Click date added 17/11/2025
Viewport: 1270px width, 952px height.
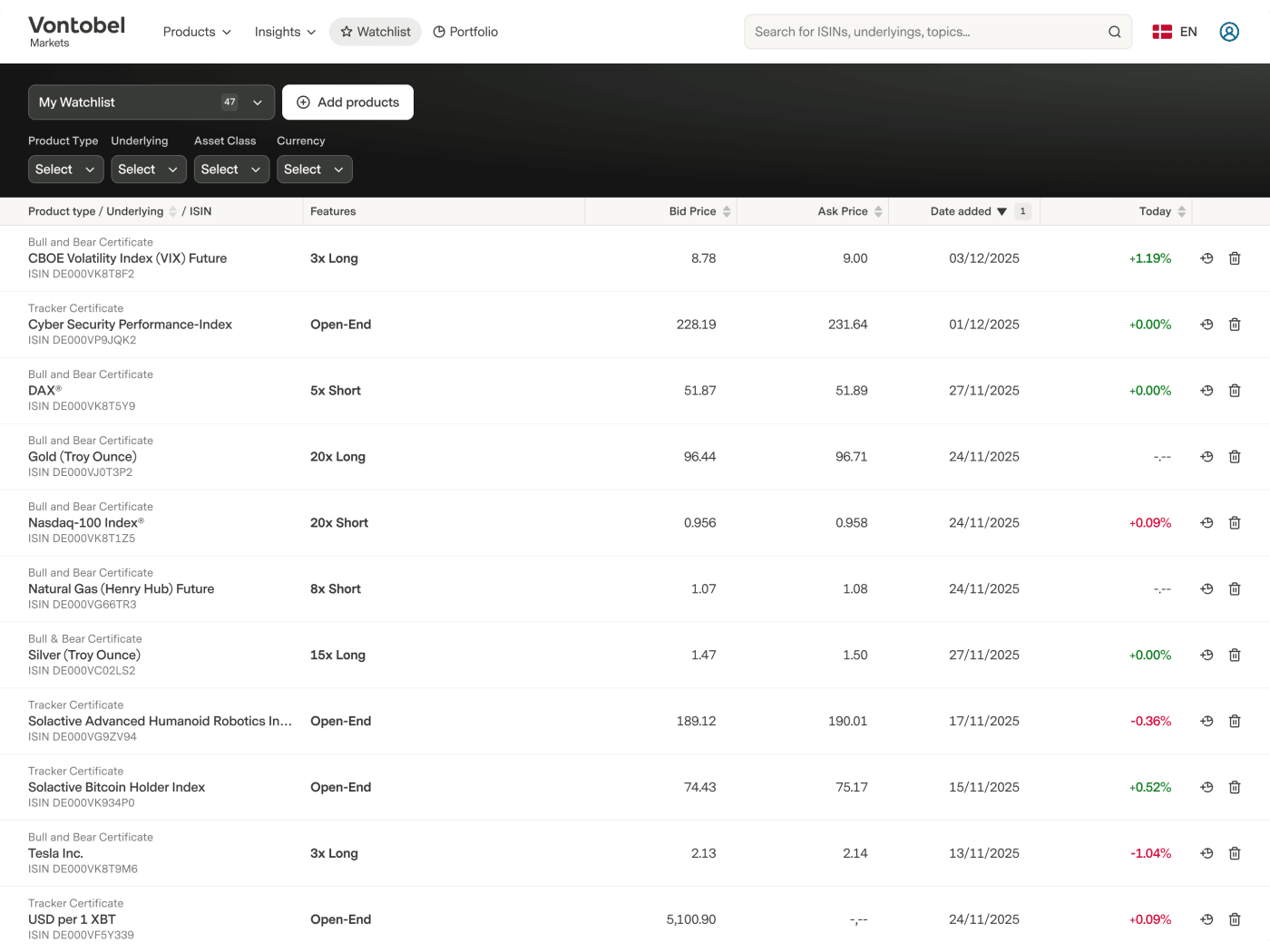(984, 722)
